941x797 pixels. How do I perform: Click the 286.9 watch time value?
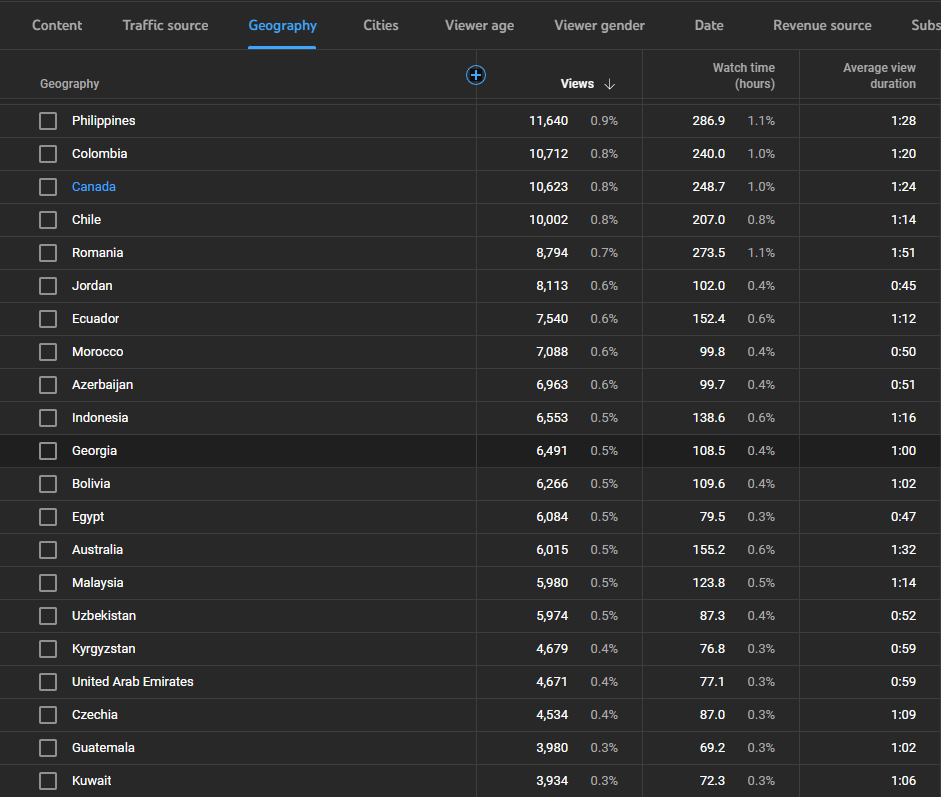click(x=709, y=121)
